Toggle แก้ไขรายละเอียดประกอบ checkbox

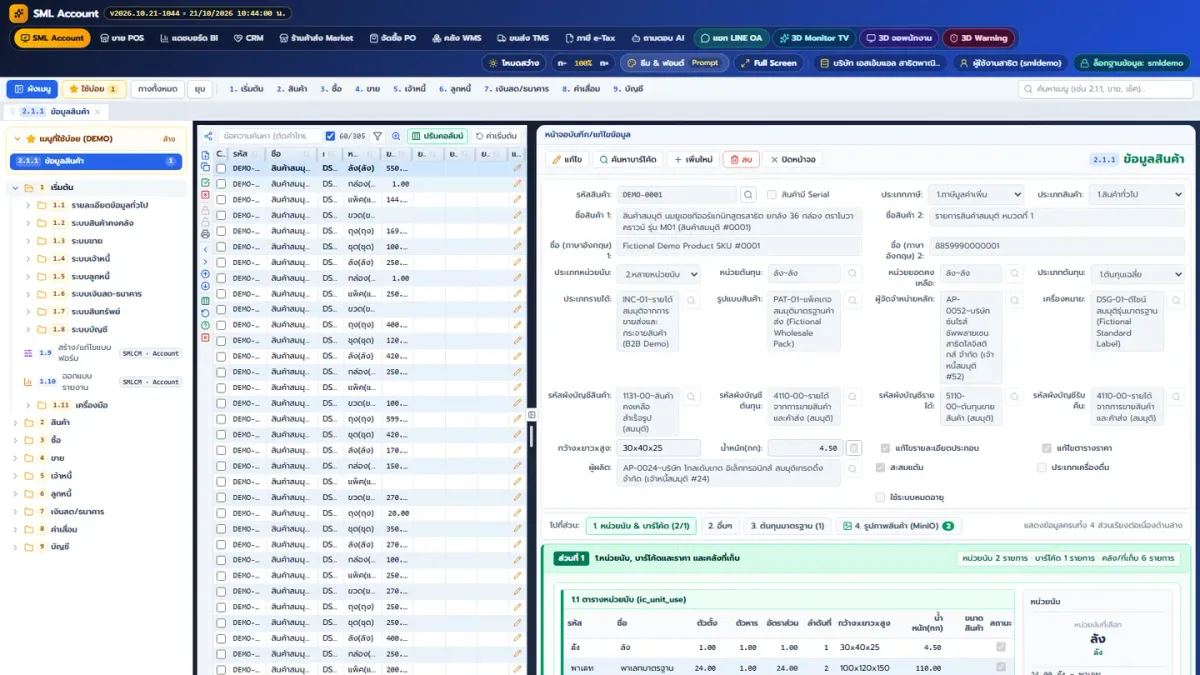pos(886,448)
